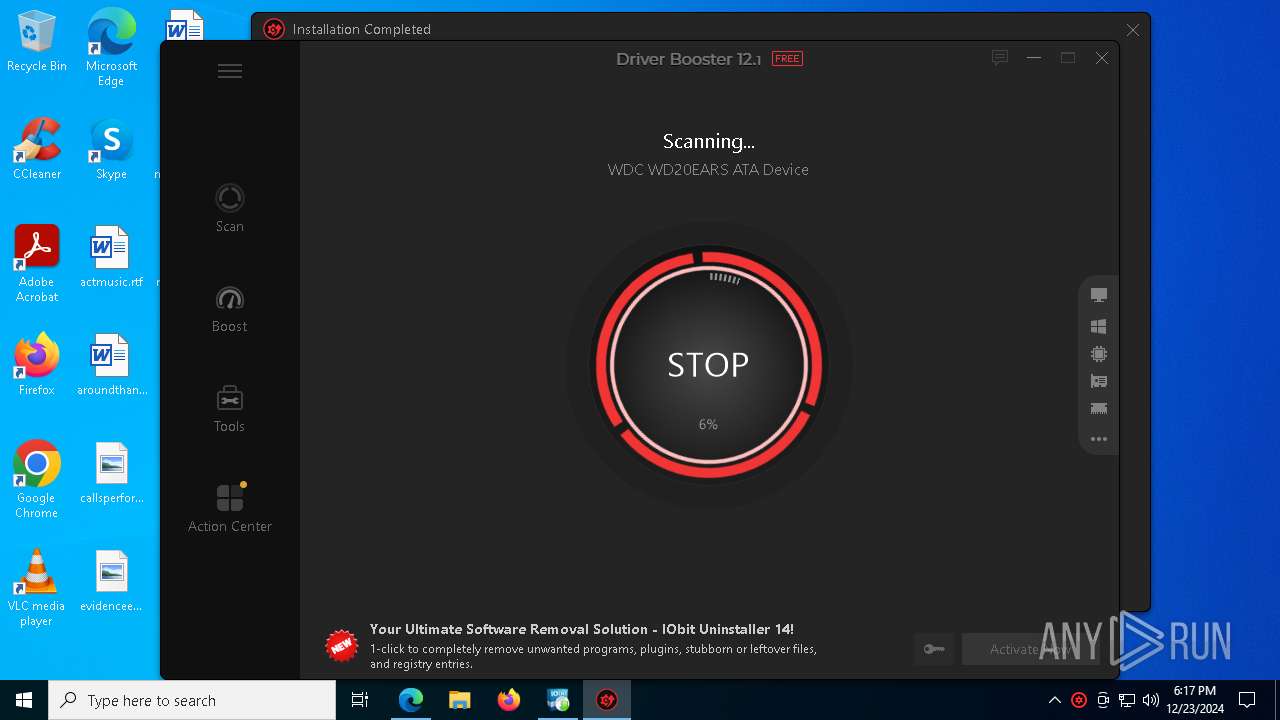Select the CPU chip category icon

(x=1099, y=354)
